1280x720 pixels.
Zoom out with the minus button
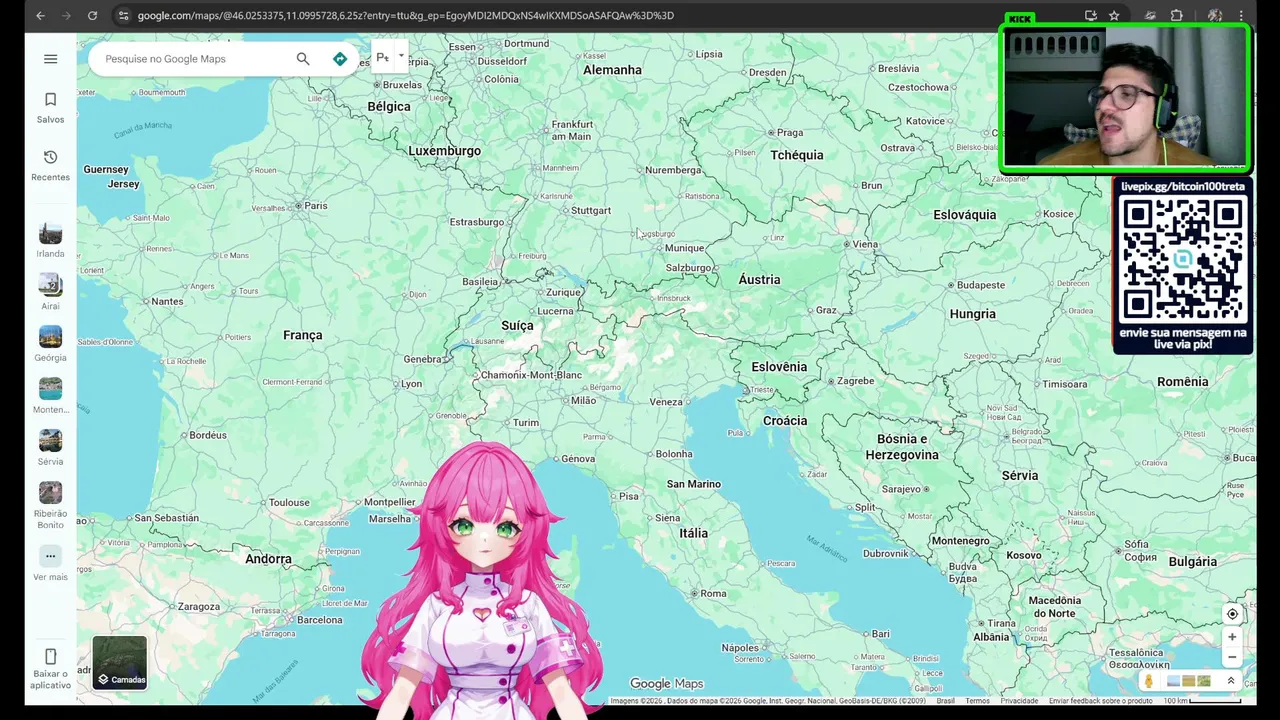point(1232,657)
